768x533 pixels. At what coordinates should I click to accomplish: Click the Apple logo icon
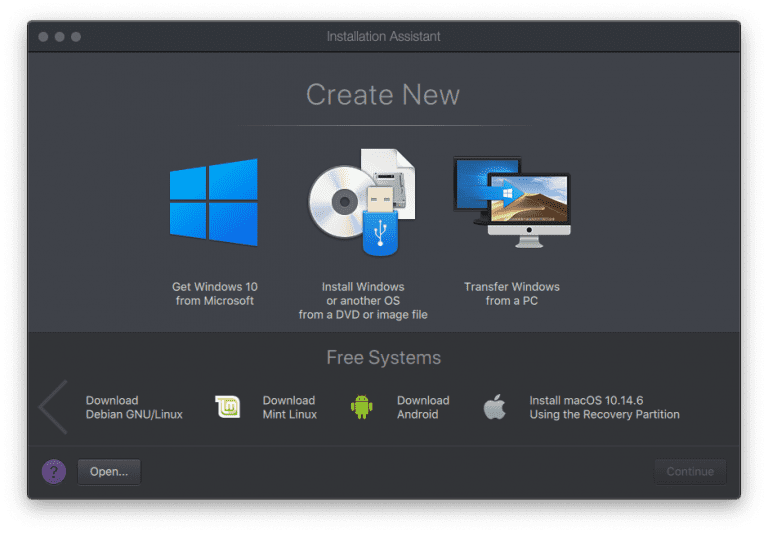tap(495, 407)
